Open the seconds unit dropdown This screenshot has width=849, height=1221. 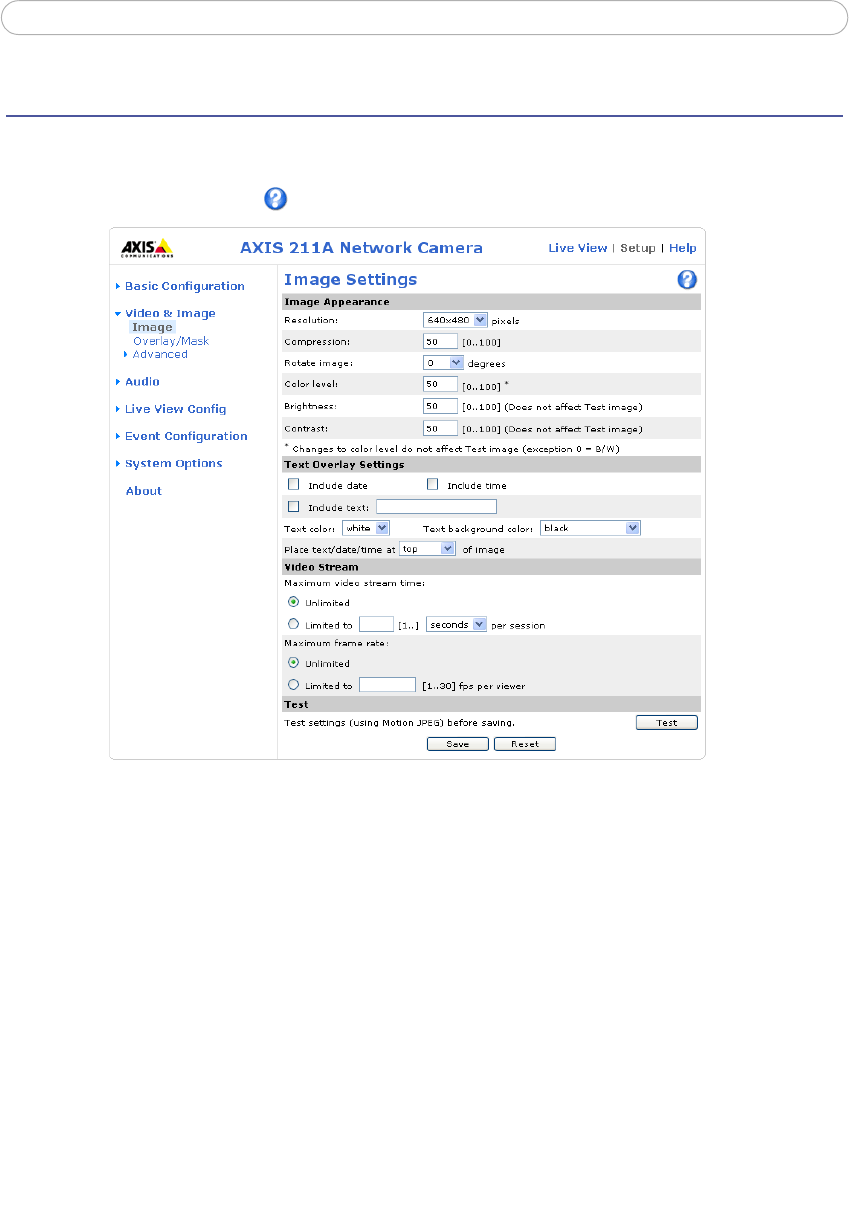[456, 624]
